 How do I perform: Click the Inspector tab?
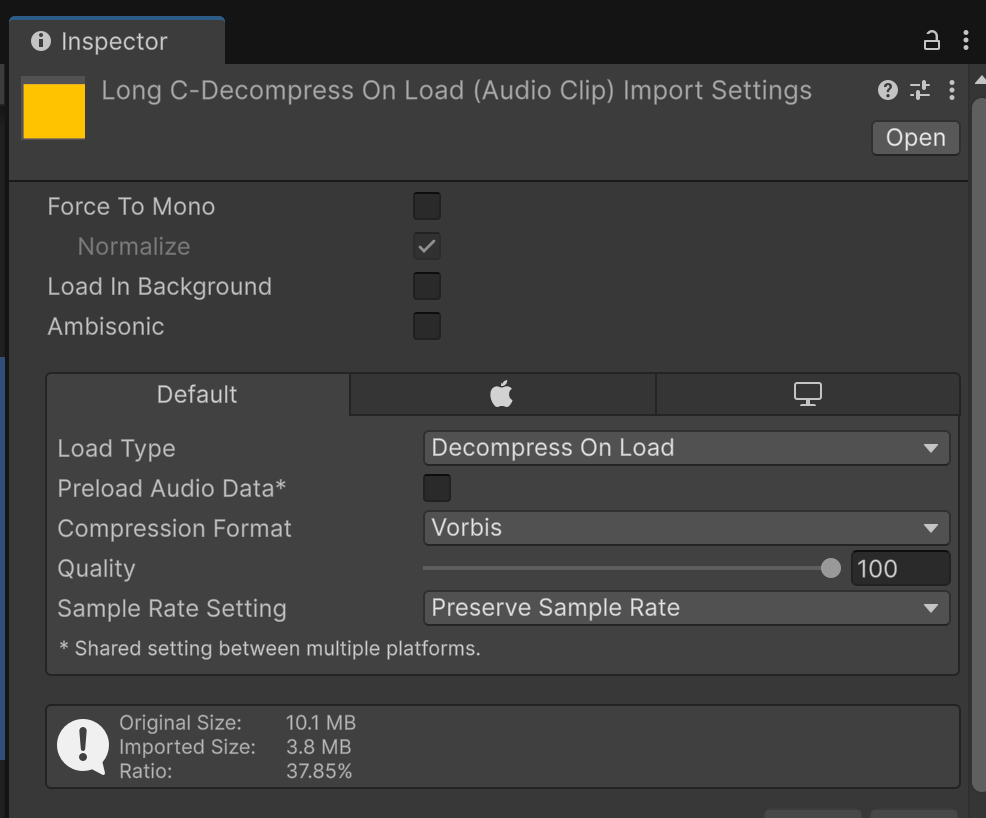click(x=115, y=42)
